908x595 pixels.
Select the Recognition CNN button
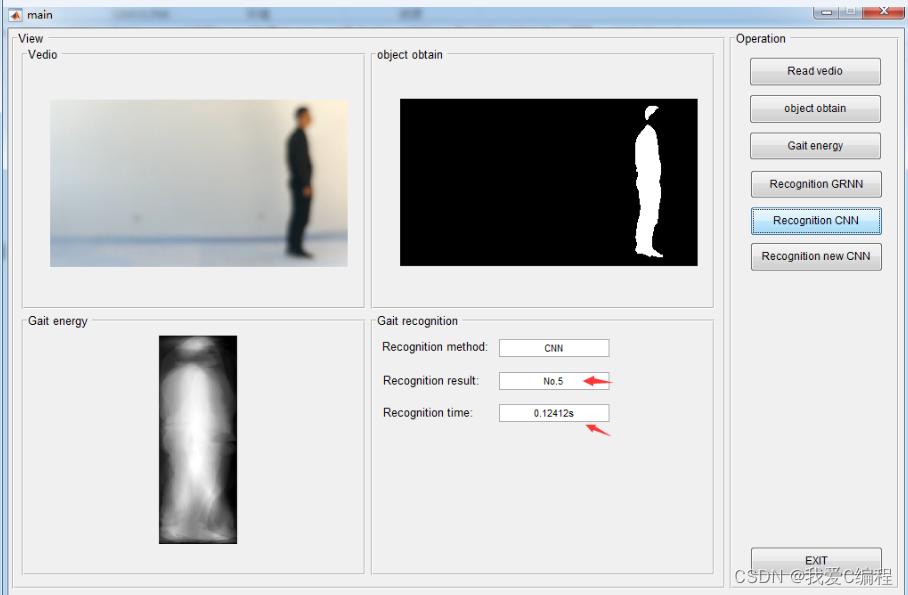(x=815, y=221)
